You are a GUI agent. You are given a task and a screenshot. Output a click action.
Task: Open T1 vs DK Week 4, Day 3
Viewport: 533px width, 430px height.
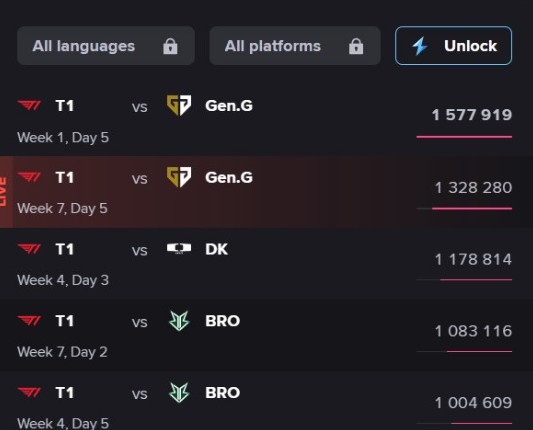pos(266,264)
